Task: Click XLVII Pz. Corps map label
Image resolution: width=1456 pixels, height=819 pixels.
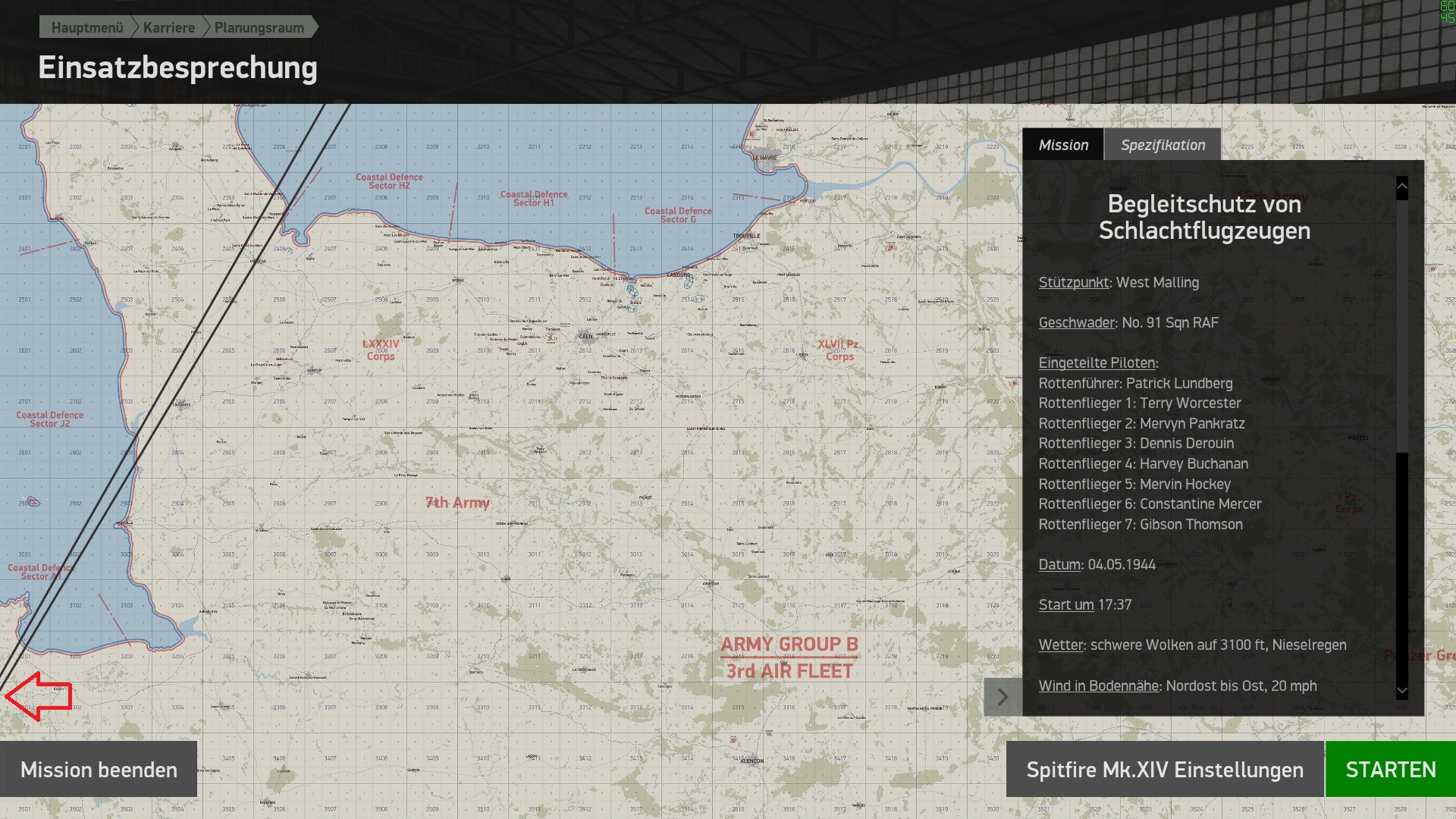Action: (x=839, y=350)
